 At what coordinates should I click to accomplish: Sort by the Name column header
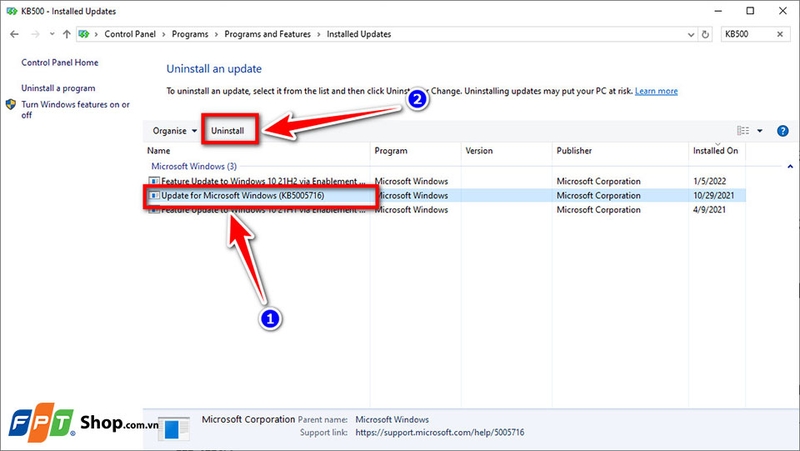point(257,151)
